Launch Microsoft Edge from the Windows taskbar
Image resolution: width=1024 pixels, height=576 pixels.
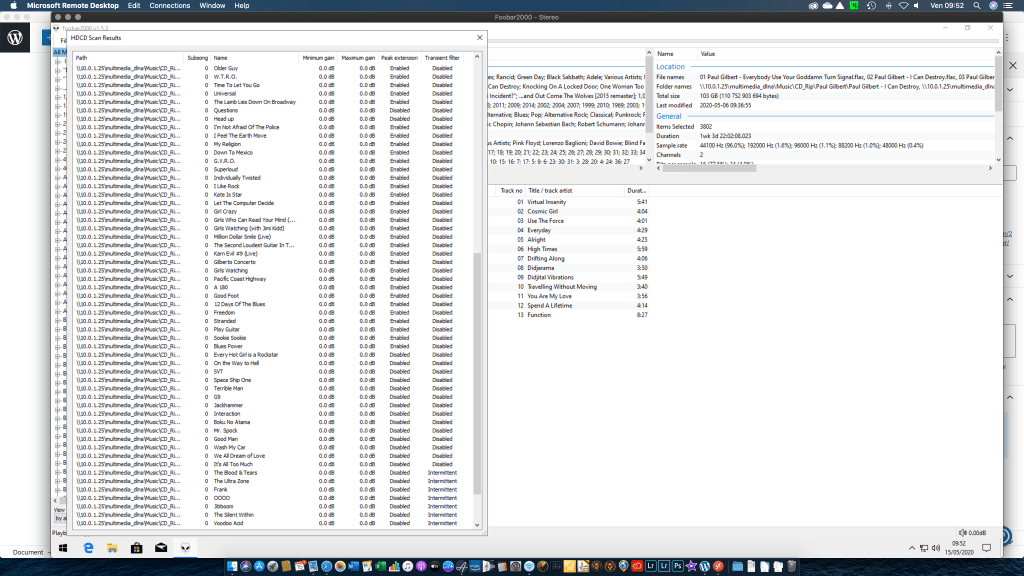click(88, 548)
